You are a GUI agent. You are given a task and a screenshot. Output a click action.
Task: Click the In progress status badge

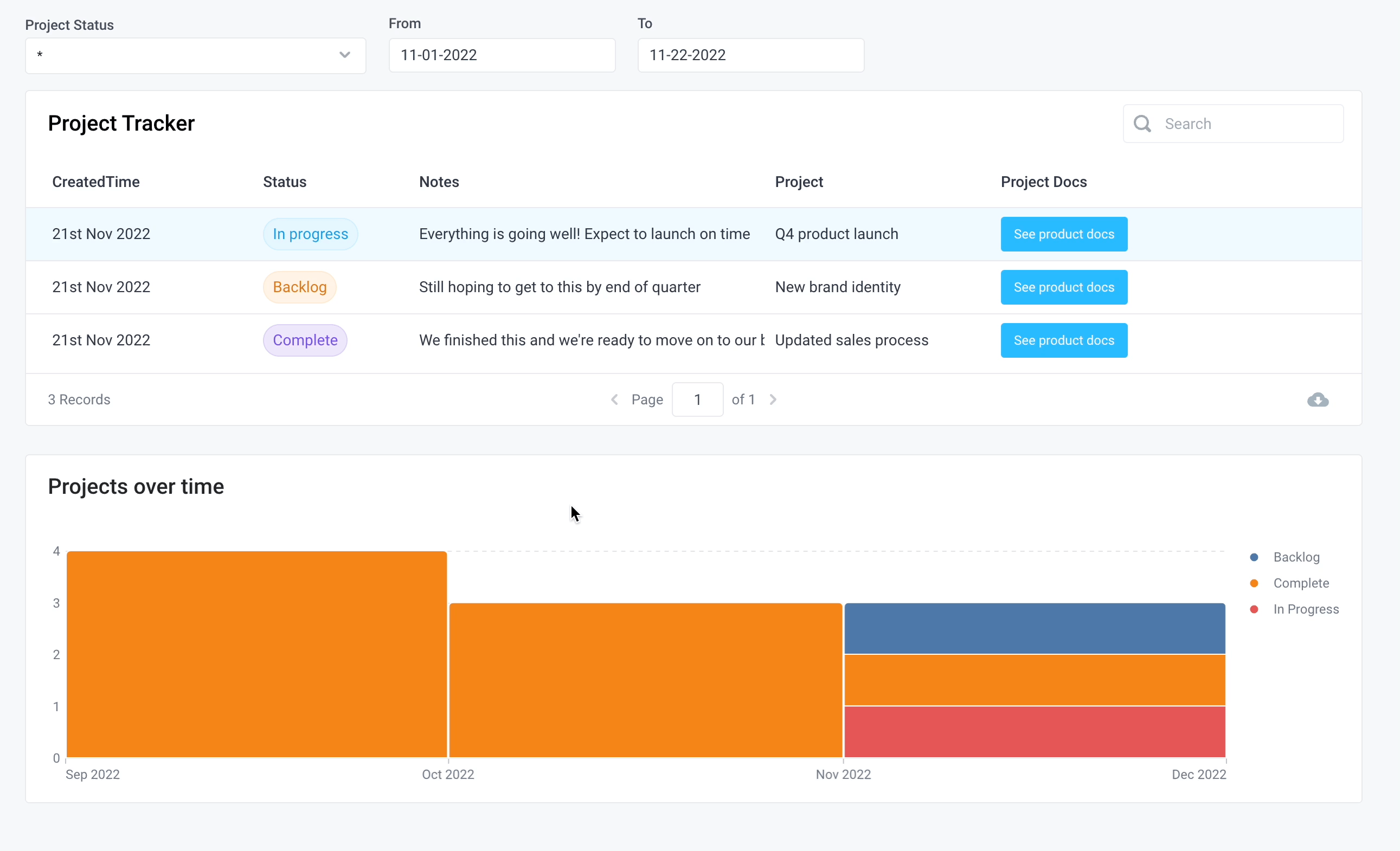pyautogui.click(x=310, y=234)
